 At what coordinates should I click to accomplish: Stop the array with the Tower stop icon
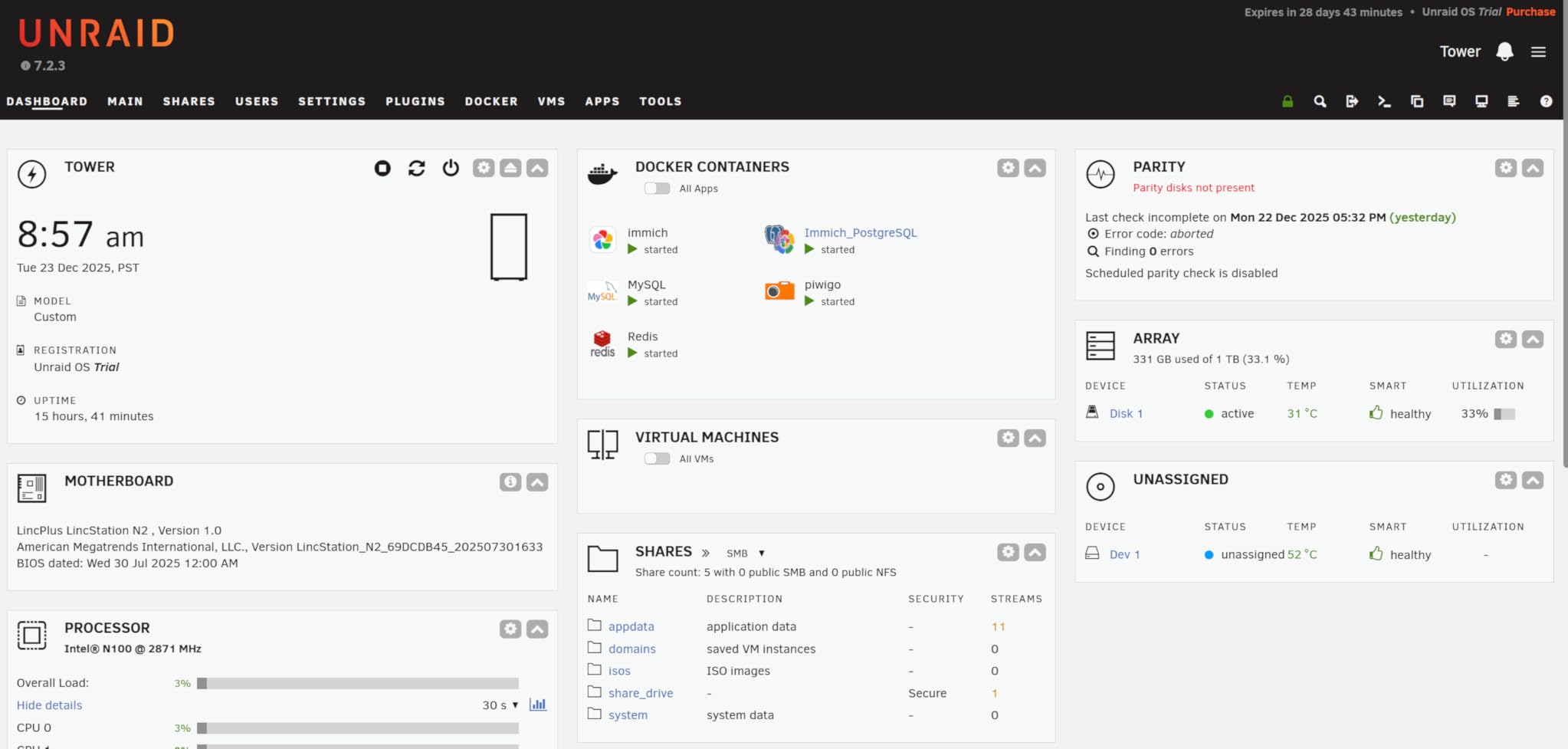pyautogui.click(x=382, y=168)
